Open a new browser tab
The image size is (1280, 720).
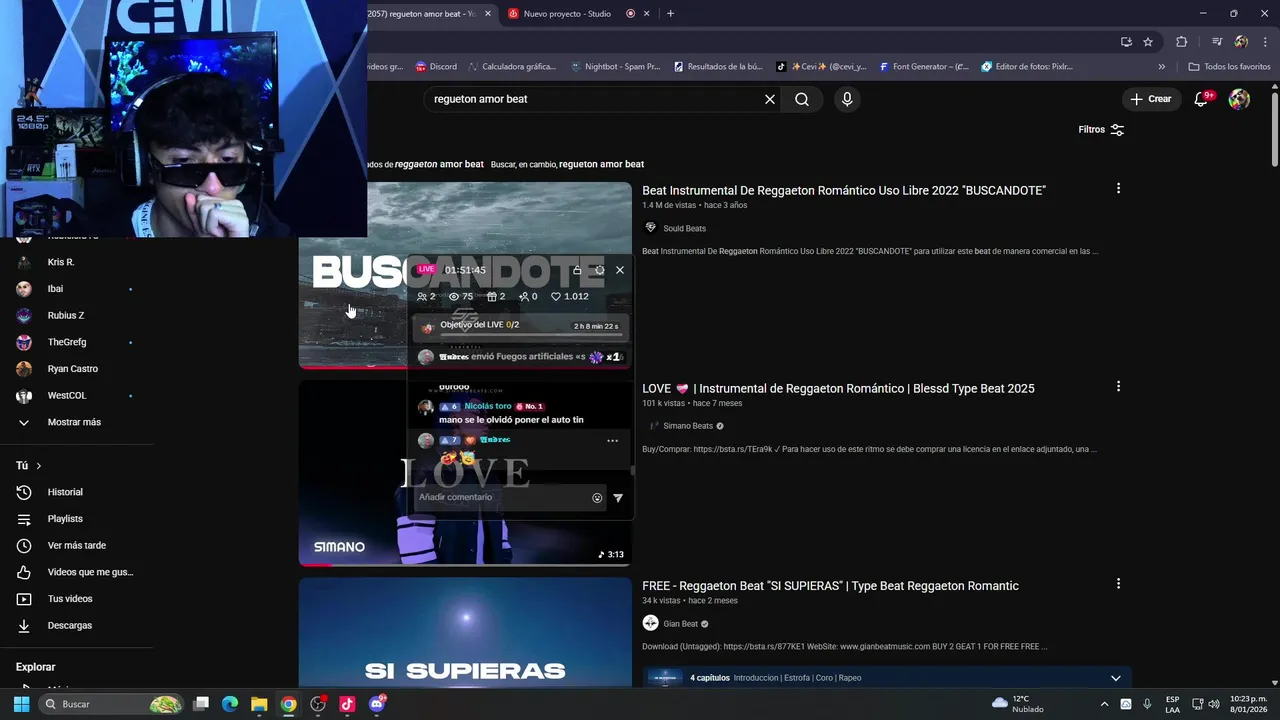(670, 13)
